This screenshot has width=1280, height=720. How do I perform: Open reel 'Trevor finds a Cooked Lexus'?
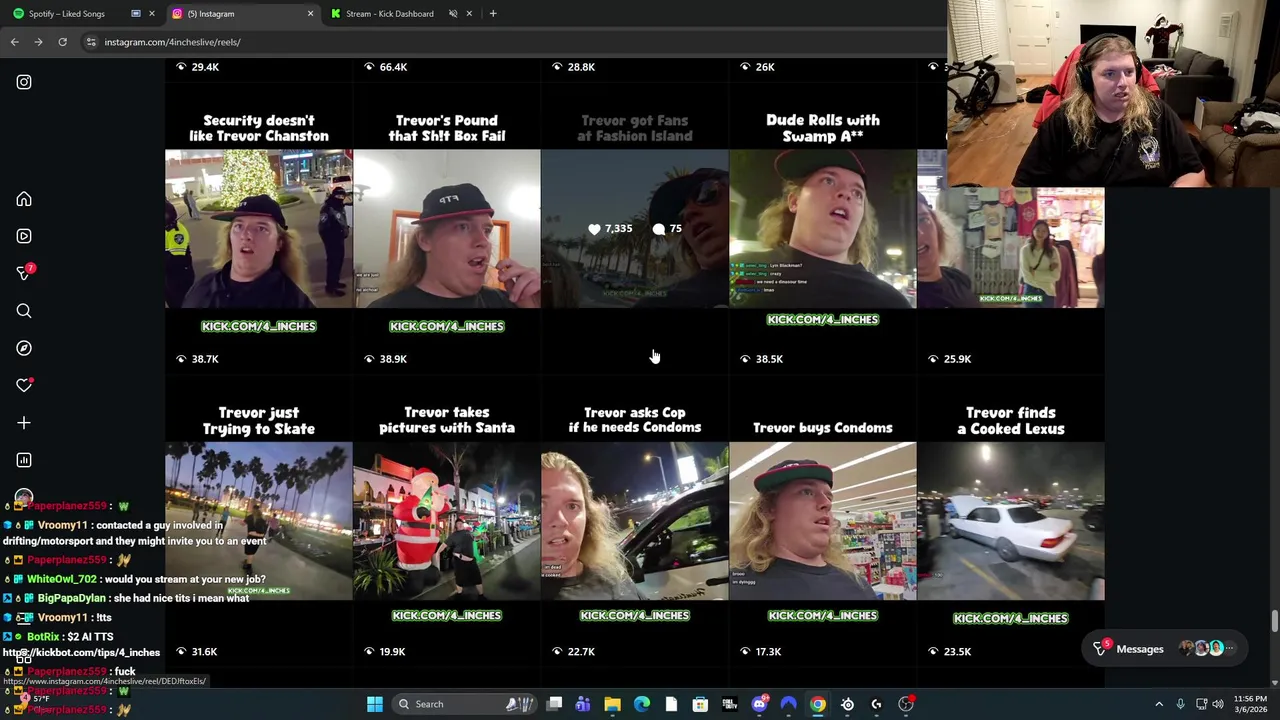[x=1011, y=521]
